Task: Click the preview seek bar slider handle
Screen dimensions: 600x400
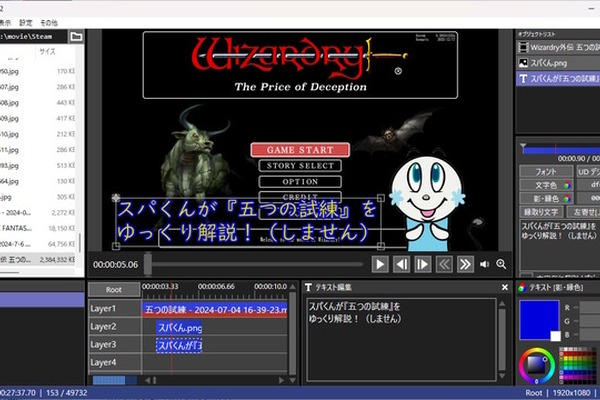Action: [x=148, y=264]
